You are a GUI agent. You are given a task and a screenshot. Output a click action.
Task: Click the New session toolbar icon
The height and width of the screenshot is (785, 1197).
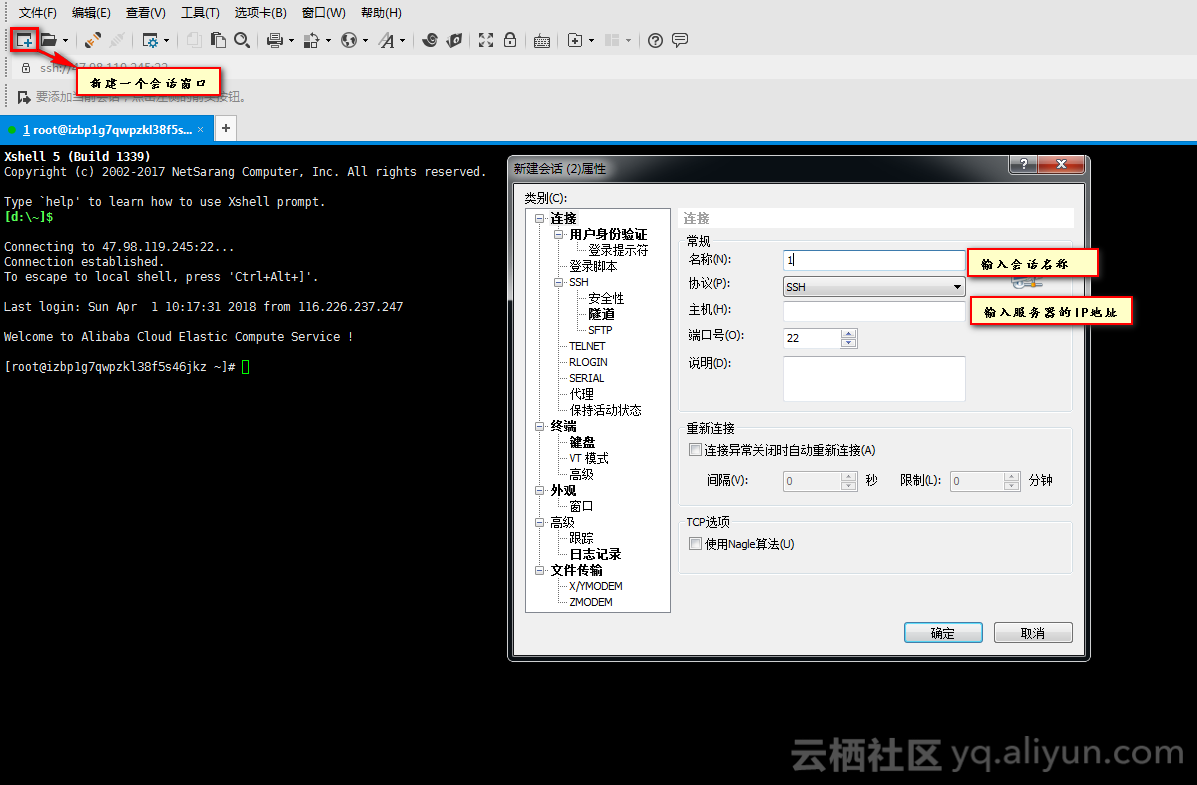[24, 40]
